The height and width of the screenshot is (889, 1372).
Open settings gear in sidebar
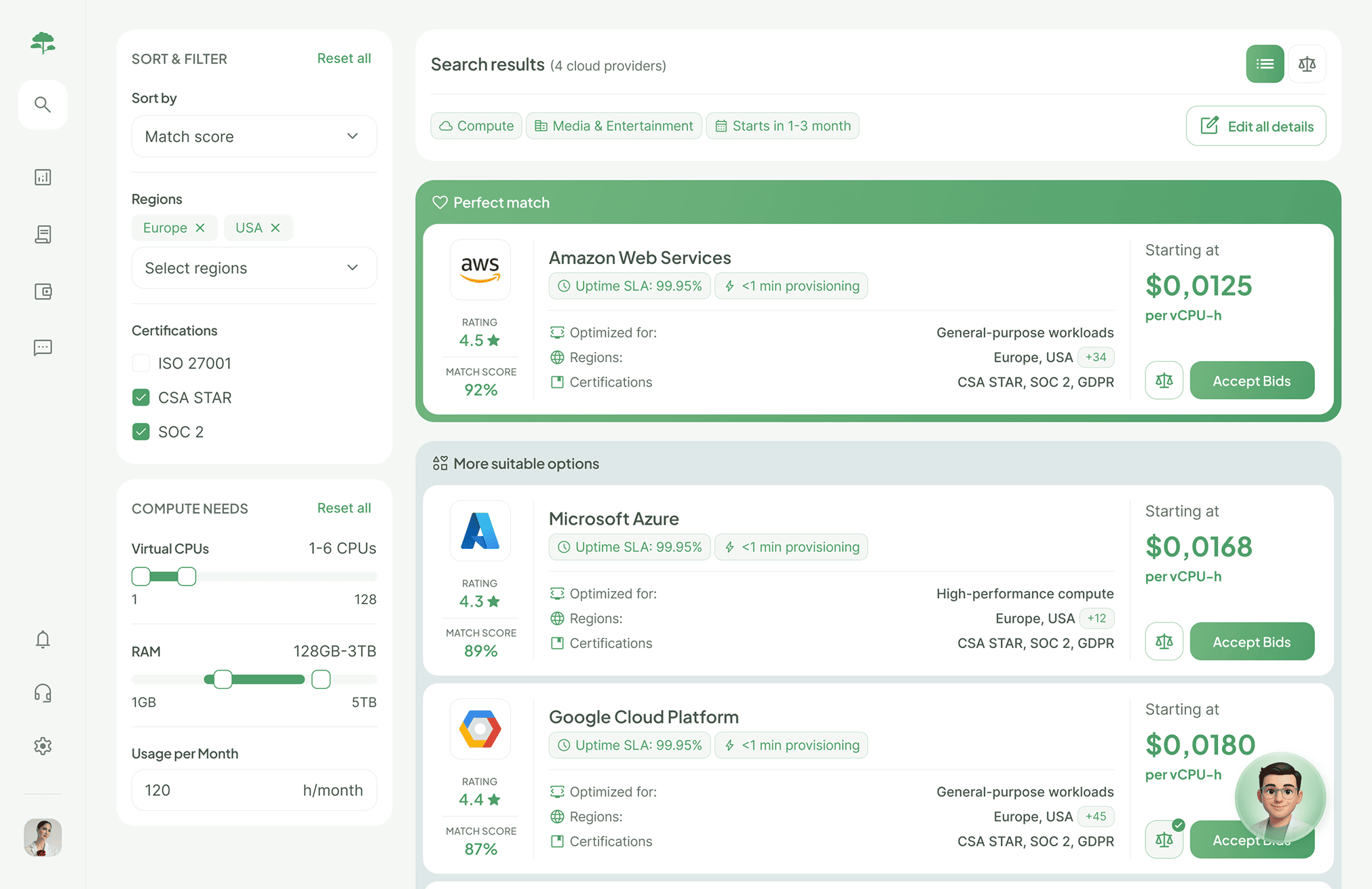tap(43, 746)
